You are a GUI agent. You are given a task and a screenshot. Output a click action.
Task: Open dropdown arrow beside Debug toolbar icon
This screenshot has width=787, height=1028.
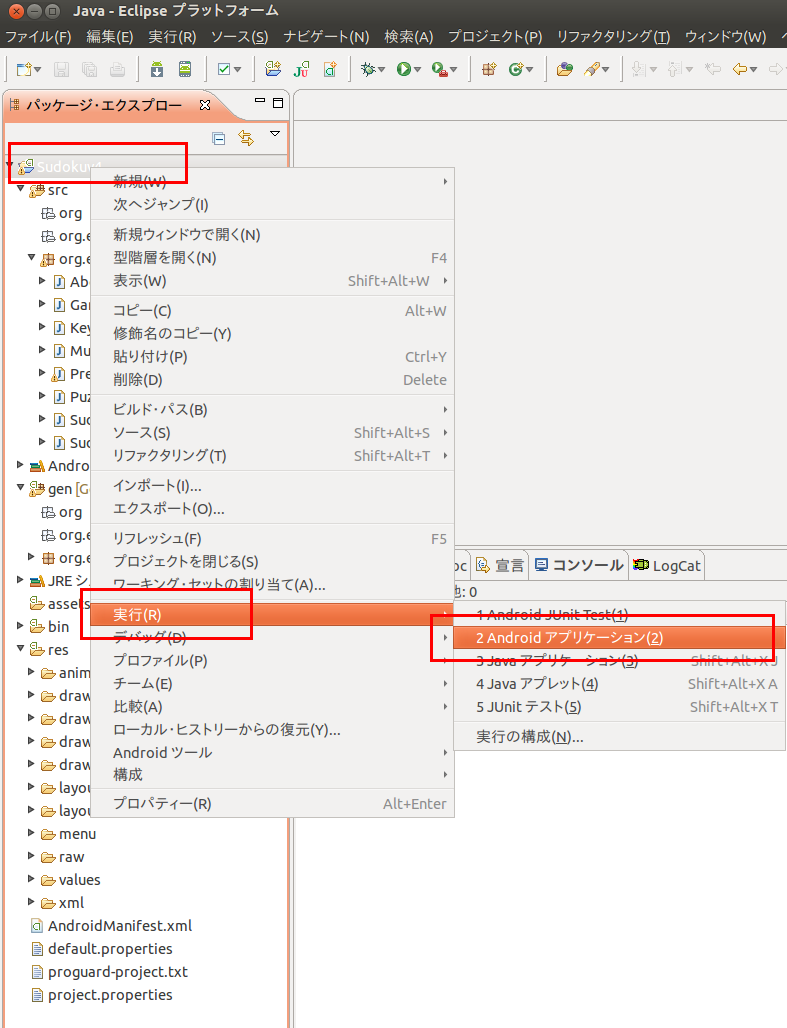point(382,69)
